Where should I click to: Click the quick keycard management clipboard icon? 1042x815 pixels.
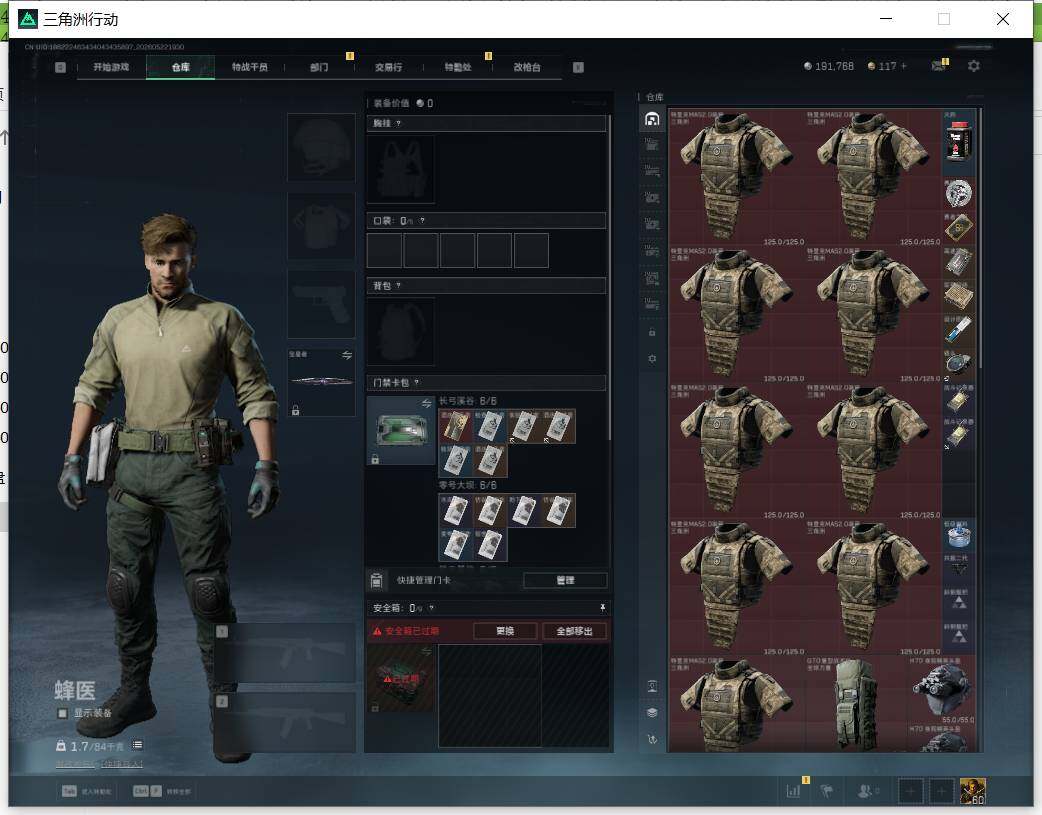(x=376, y=580)
